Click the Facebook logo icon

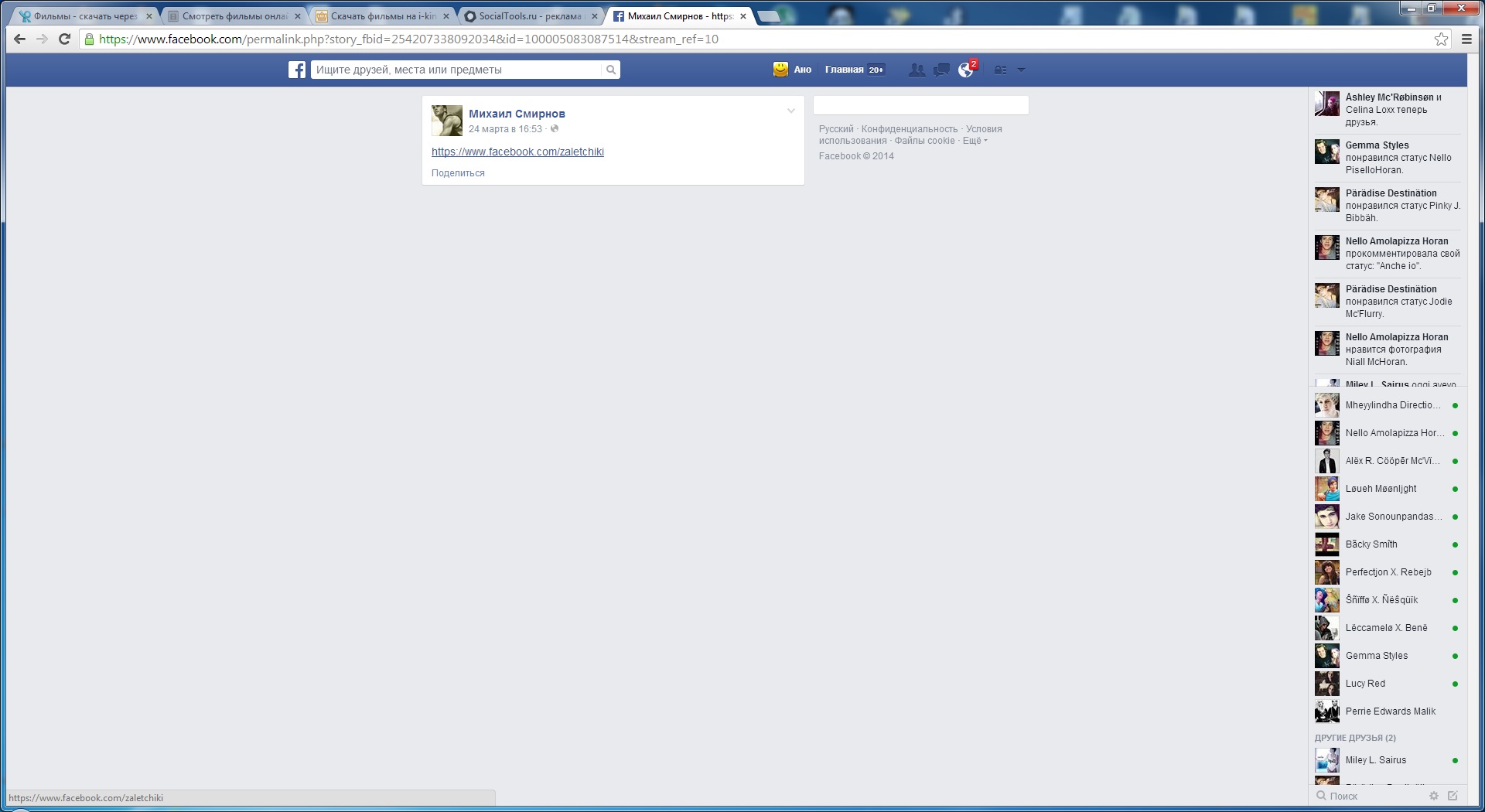point(297,70)
